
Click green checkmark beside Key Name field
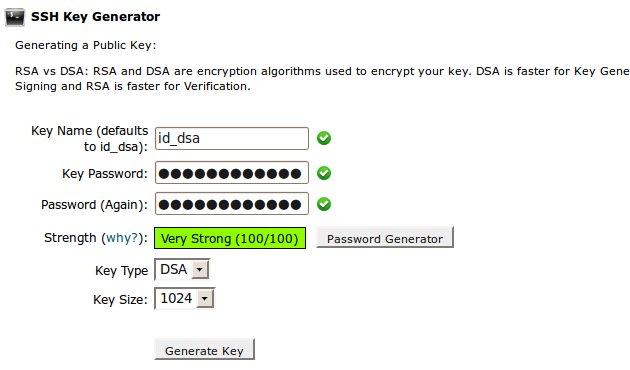[324, 138]
